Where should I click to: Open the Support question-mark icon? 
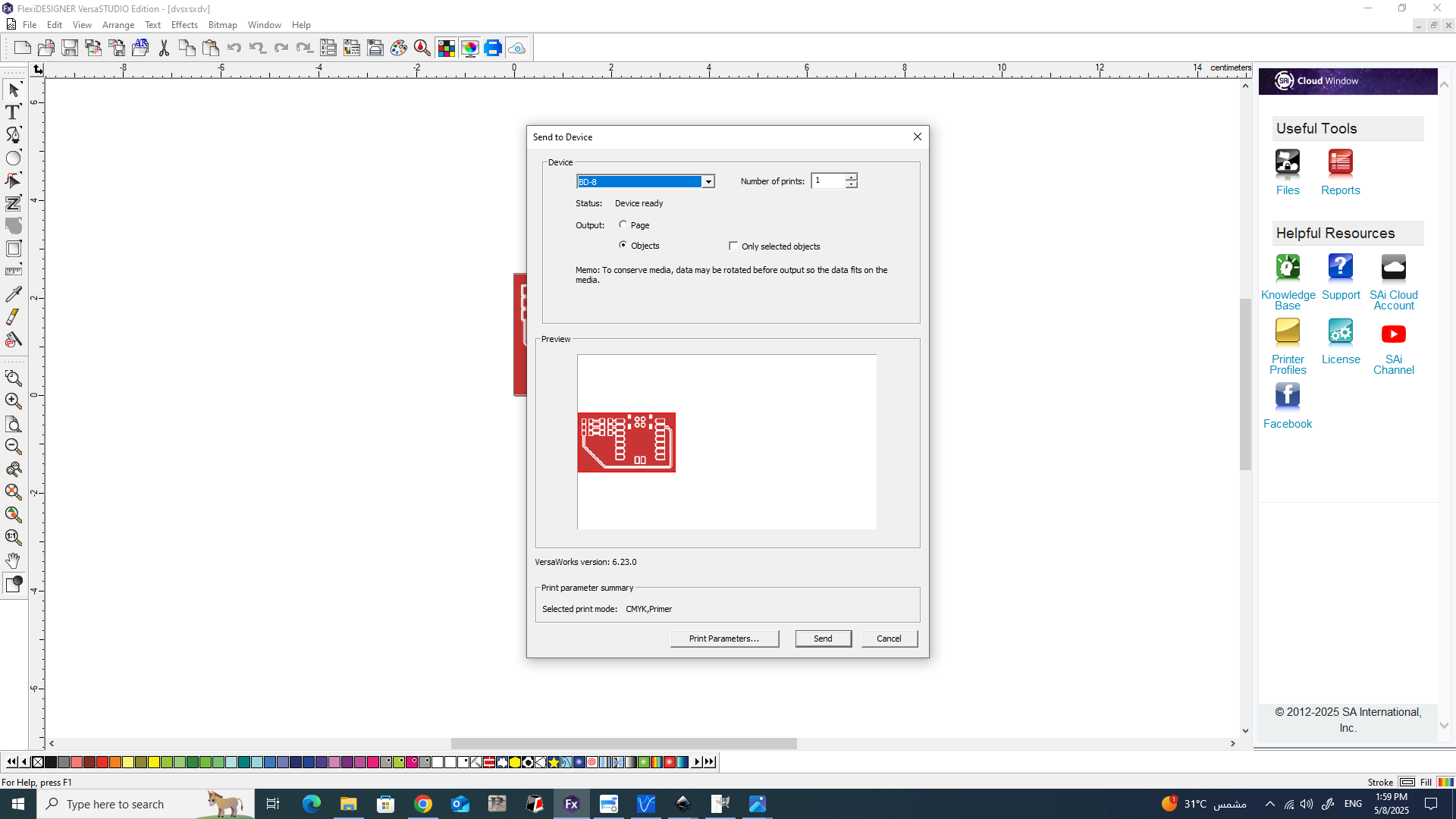(1341, 278)
